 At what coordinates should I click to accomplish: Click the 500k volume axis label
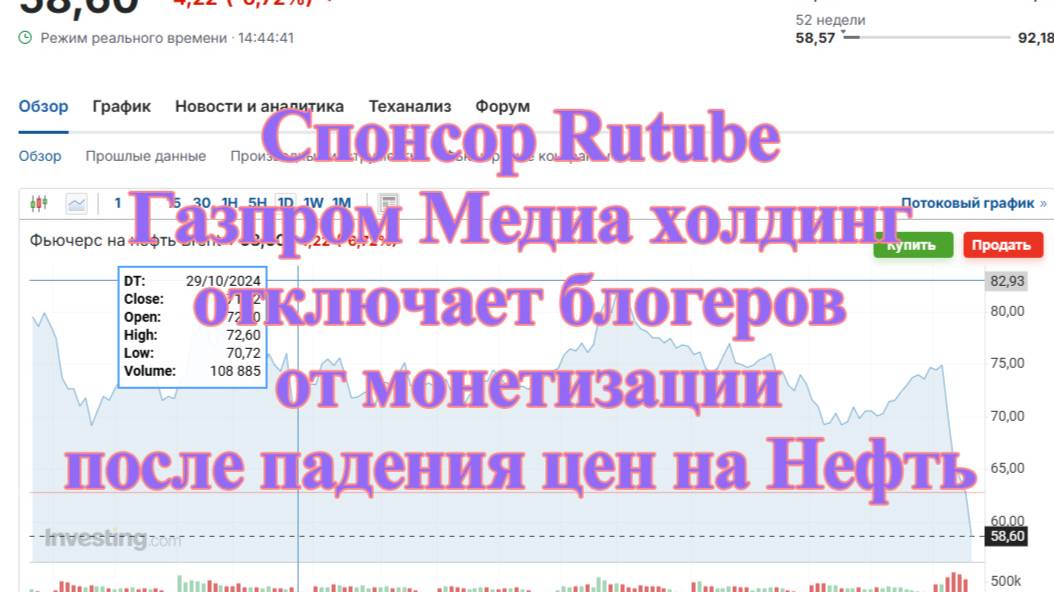tap(1006, 581)
